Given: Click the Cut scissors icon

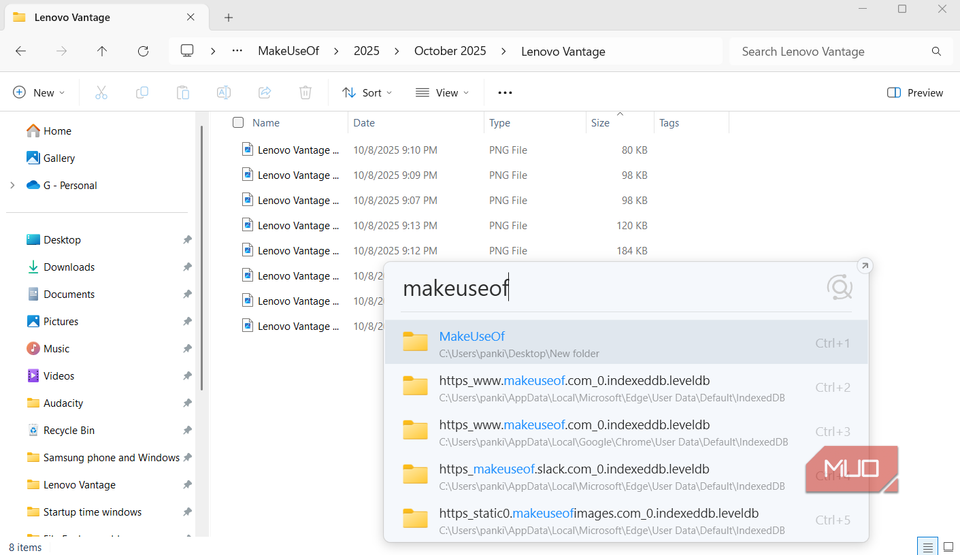Looking at the screenshot, I should [101, 92].
